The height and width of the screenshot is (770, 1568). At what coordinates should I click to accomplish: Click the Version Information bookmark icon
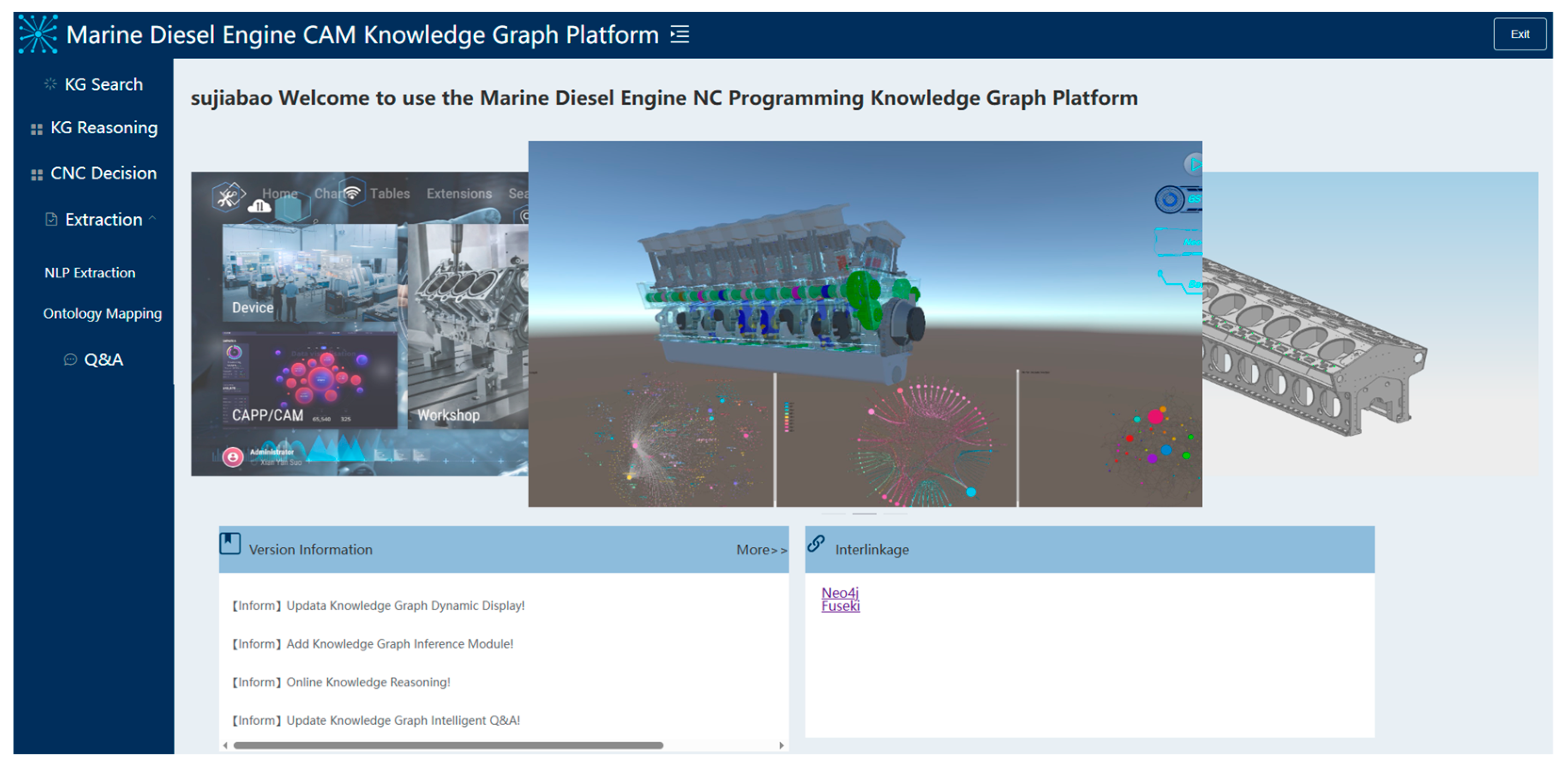click(230, 543)
